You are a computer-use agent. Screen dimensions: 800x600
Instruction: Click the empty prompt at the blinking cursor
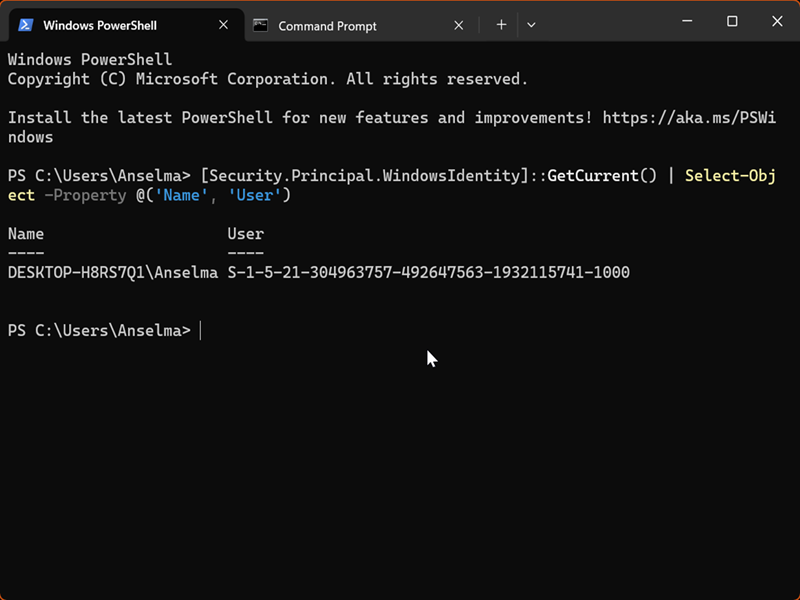click(201, 330)
